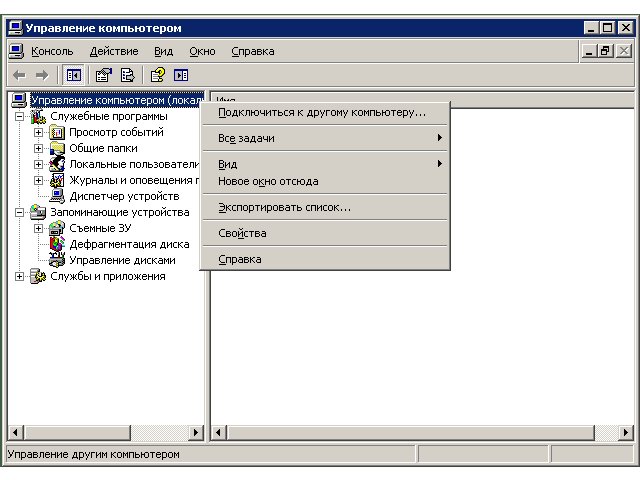
Task: Click left arrow of details pane scrollbar
Action: (218, 432)
